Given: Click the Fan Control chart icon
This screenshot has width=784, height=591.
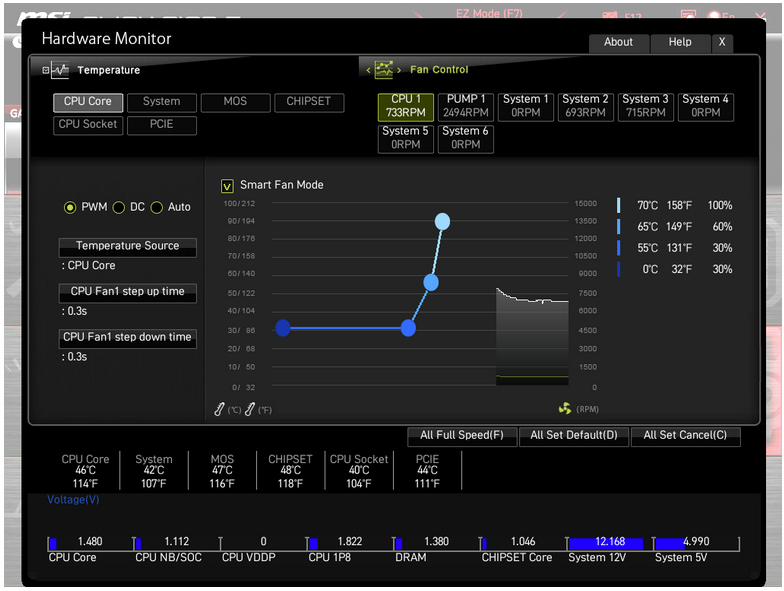Looking at the screenshot, I should [384, 70].
